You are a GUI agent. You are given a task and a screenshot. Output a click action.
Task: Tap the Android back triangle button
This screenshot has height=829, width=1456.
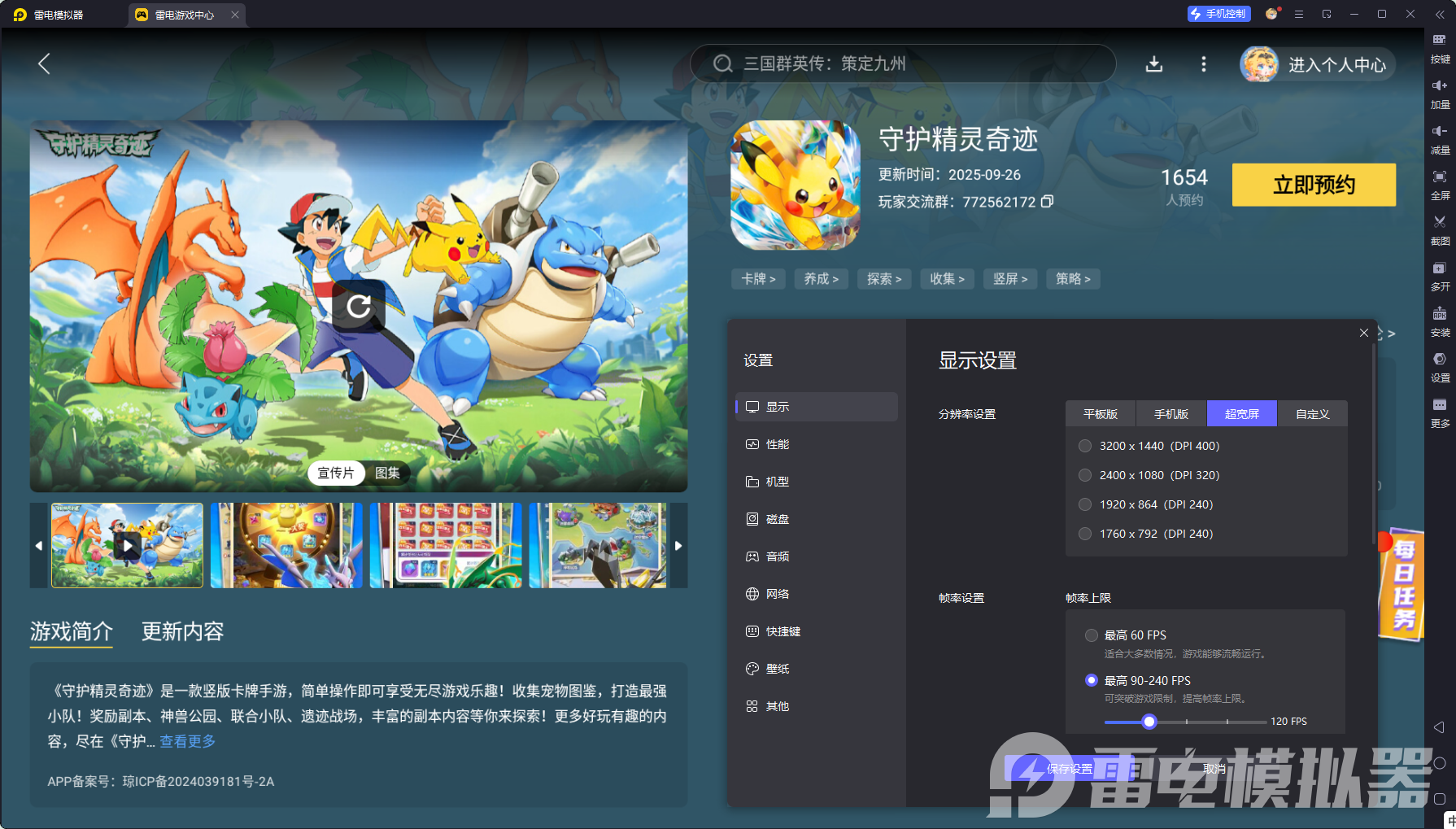point(1439,727)
